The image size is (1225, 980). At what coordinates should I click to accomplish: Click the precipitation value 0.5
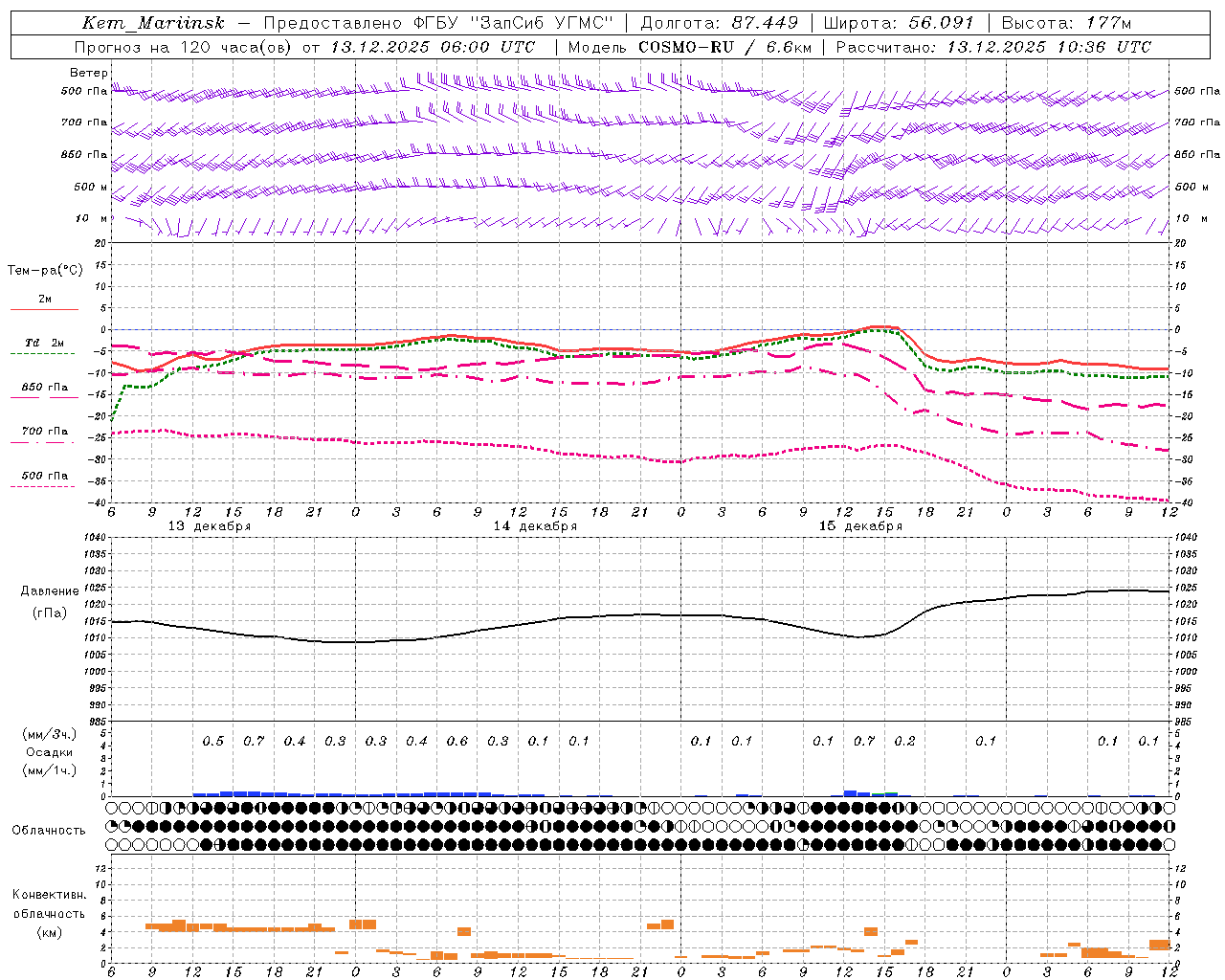(x=213, y=741)
